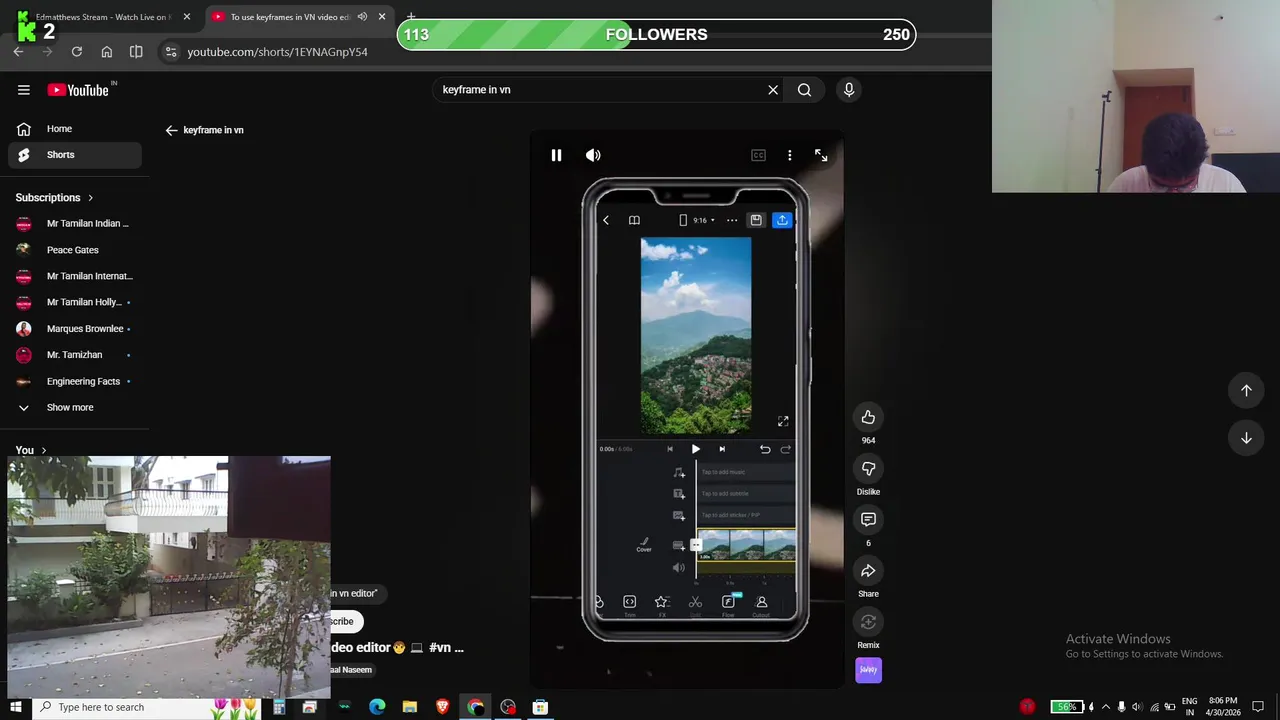Expand the Subscriptions section chevron
Viewport: 1280px width, 720px height.
pyautogui.click(x=90, y=198)
